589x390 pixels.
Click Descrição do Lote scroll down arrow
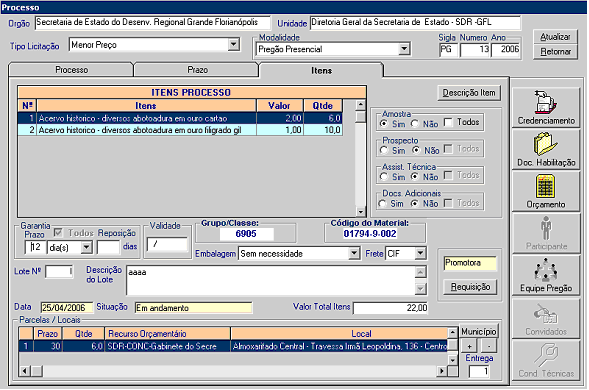[421, 289]
